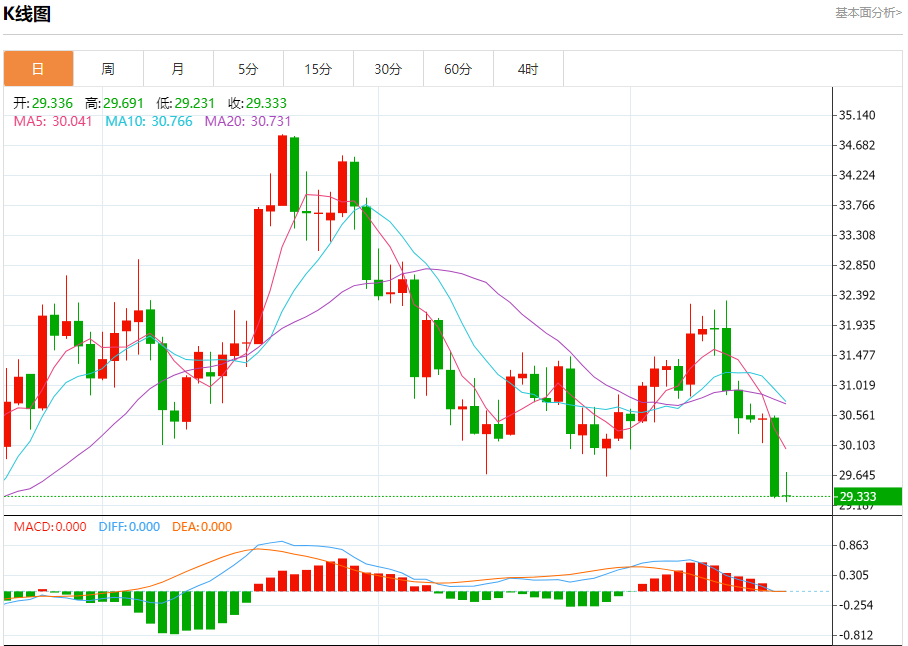Switch to the 周 weekly tab
The image size is (908, 646).
tap(108, 69)
